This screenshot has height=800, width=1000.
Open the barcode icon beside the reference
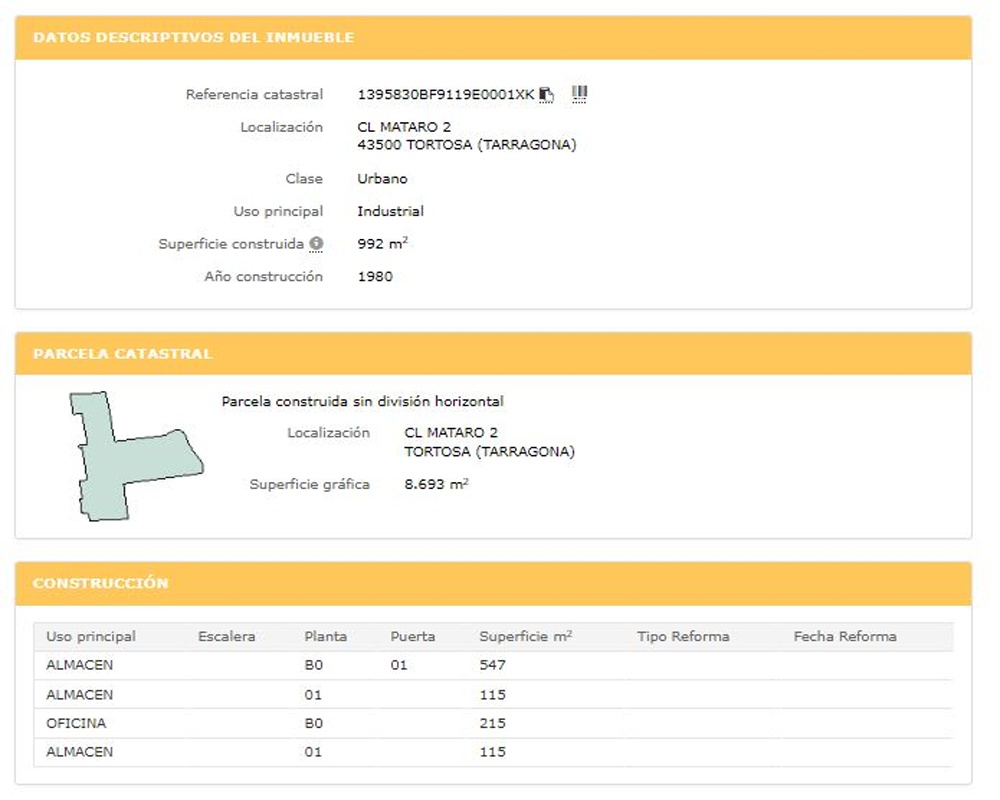(579, 94)
